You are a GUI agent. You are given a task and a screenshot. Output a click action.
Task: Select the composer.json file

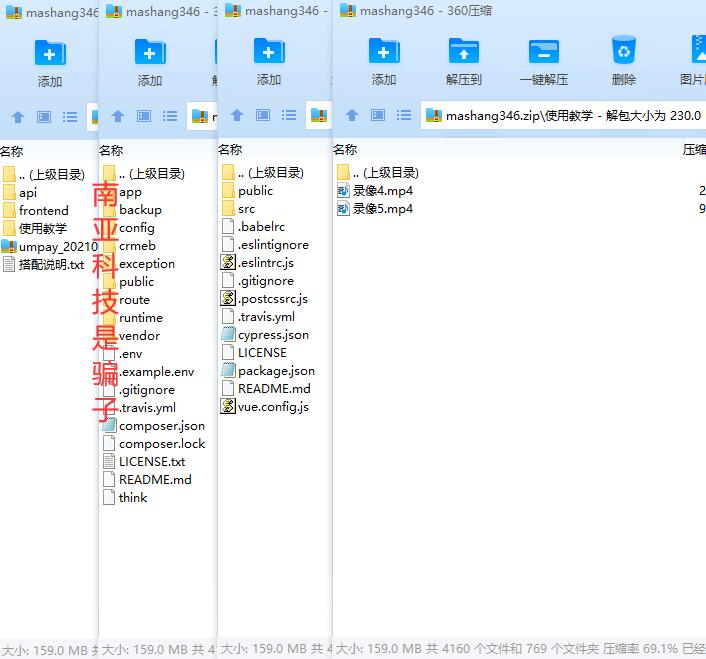click(x=161, y=426)
